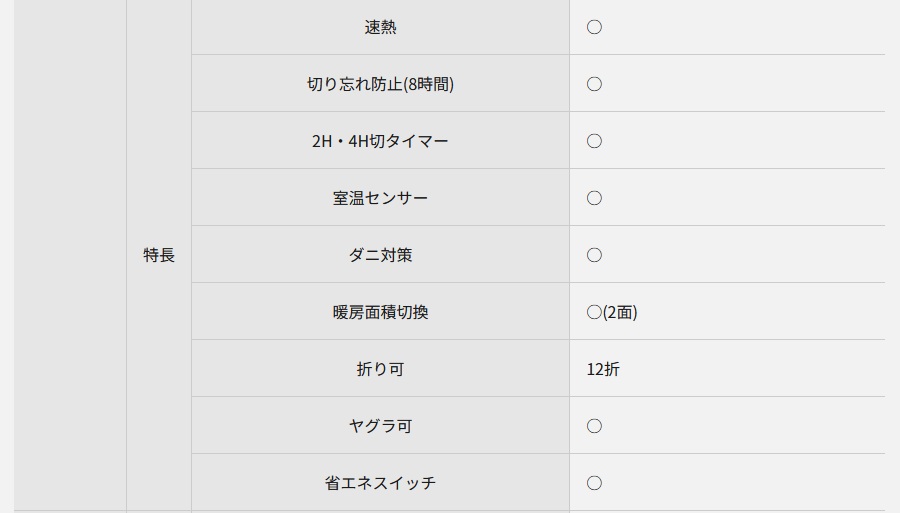Select the 2H・4H切タイマー label
Viewport: 900px width, 513px height.
click(380, 141)
